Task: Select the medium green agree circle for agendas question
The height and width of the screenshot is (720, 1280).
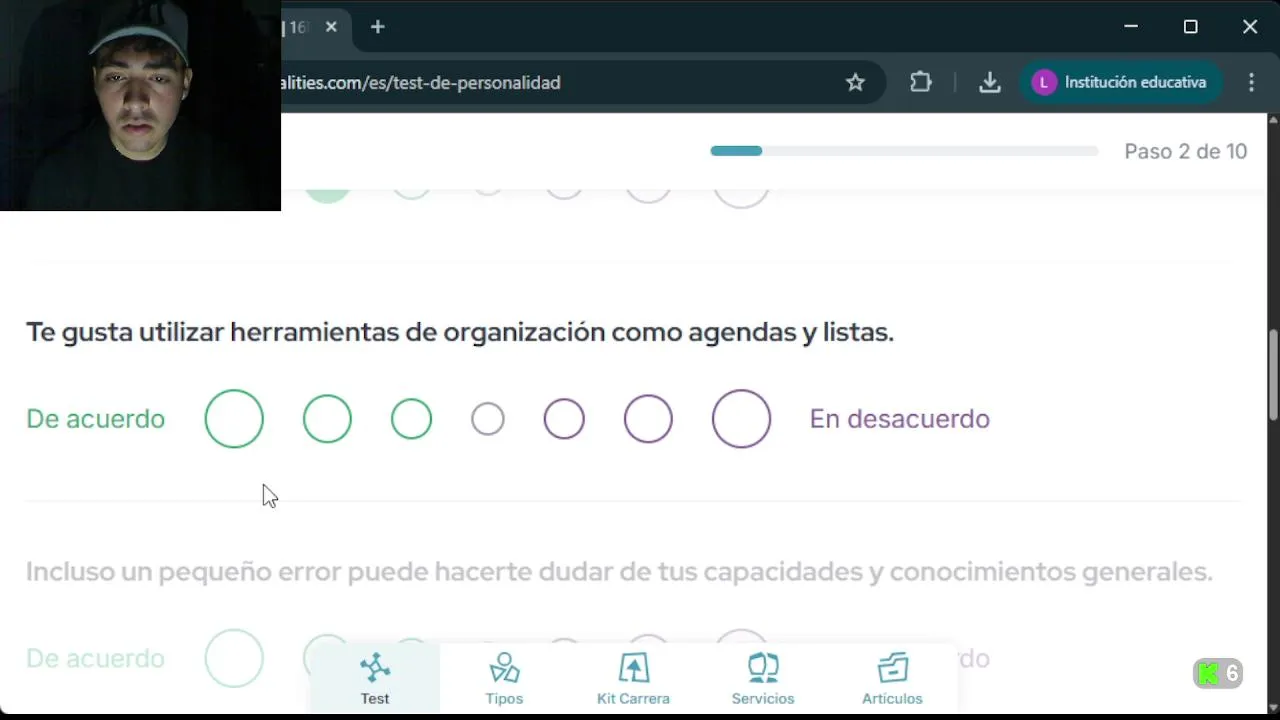Action: click(327, 419)
